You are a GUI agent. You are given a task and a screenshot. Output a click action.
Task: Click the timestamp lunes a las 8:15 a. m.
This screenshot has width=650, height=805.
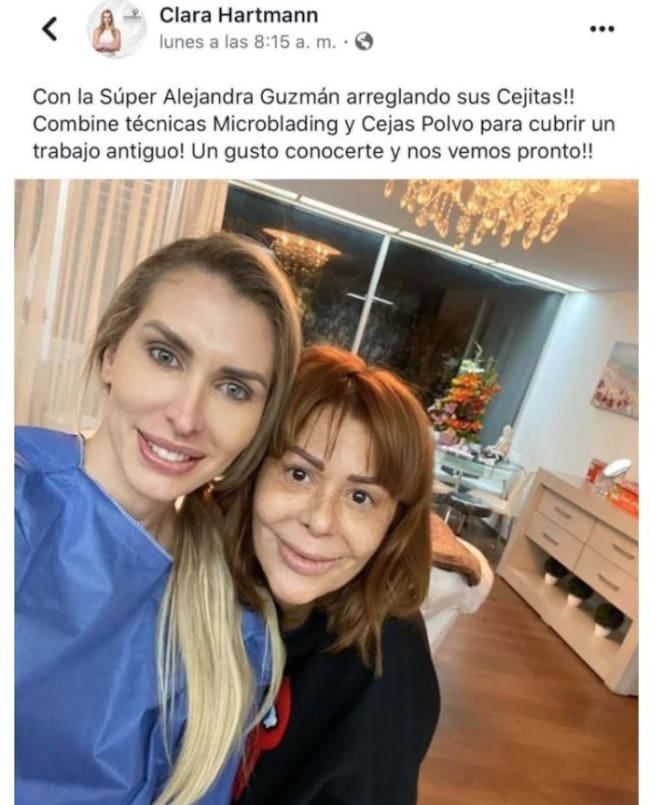247,42
